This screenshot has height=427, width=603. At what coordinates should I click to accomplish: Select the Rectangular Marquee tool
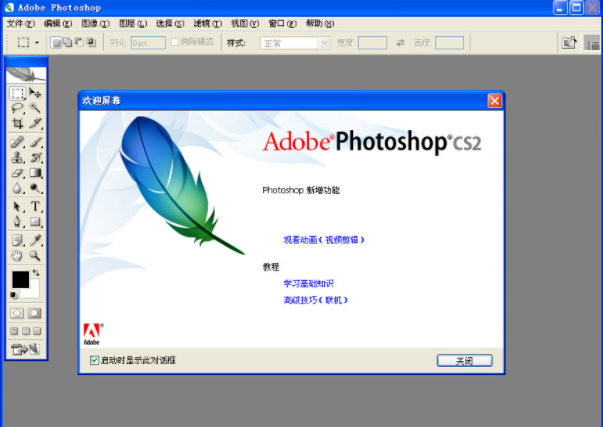17,93
